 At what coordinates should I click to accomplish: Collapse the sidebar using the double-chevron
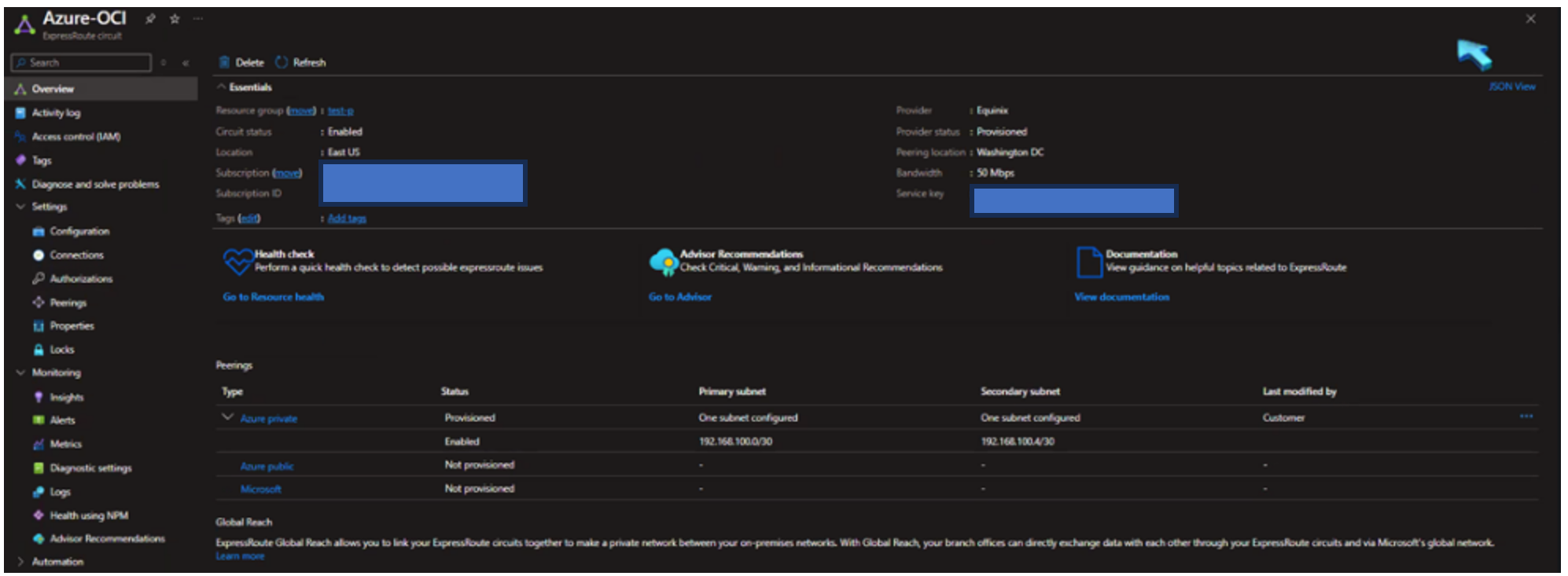pyautogui.click(x=186, y=63)
